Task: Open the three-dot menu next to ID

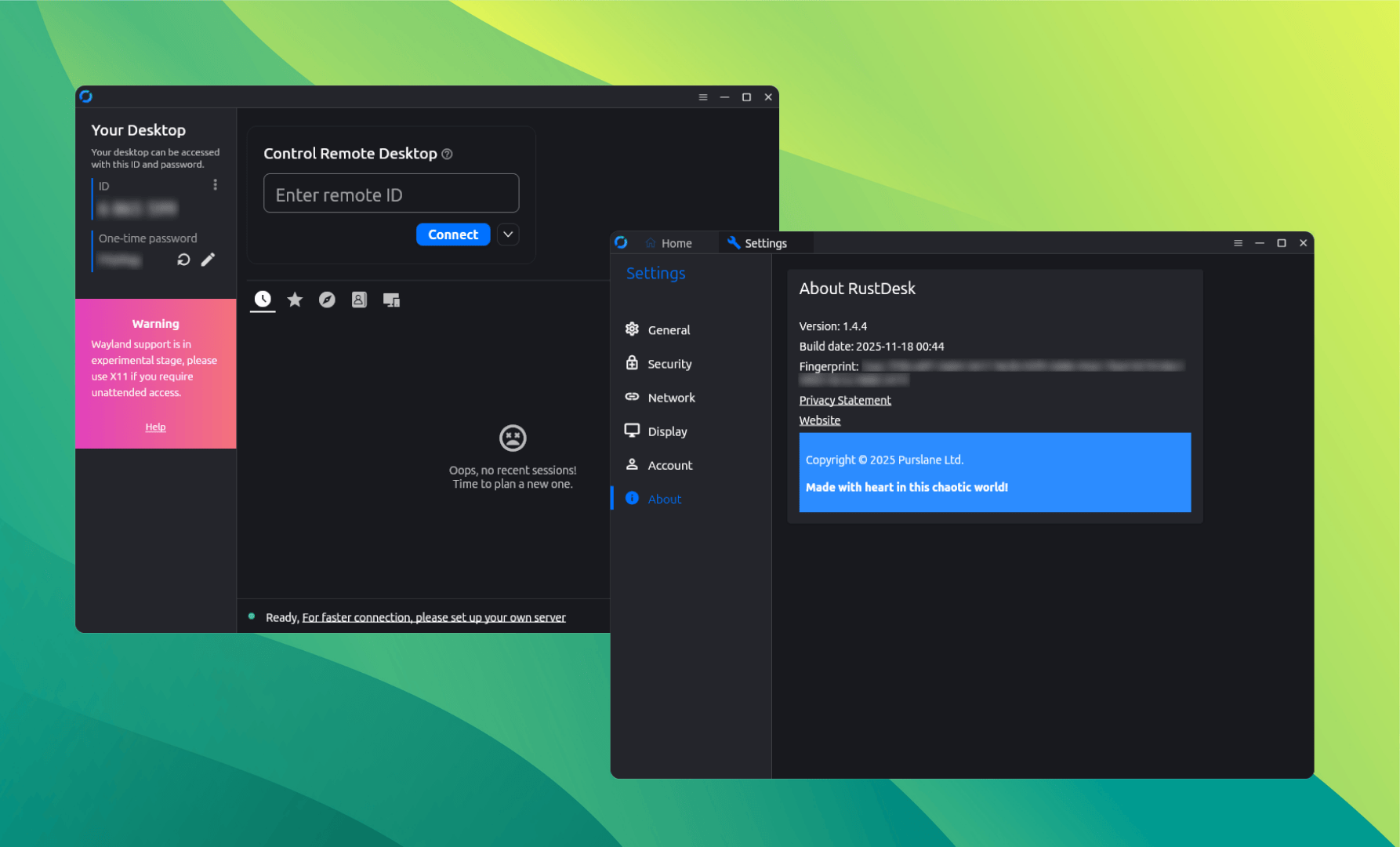Action: 216,184
